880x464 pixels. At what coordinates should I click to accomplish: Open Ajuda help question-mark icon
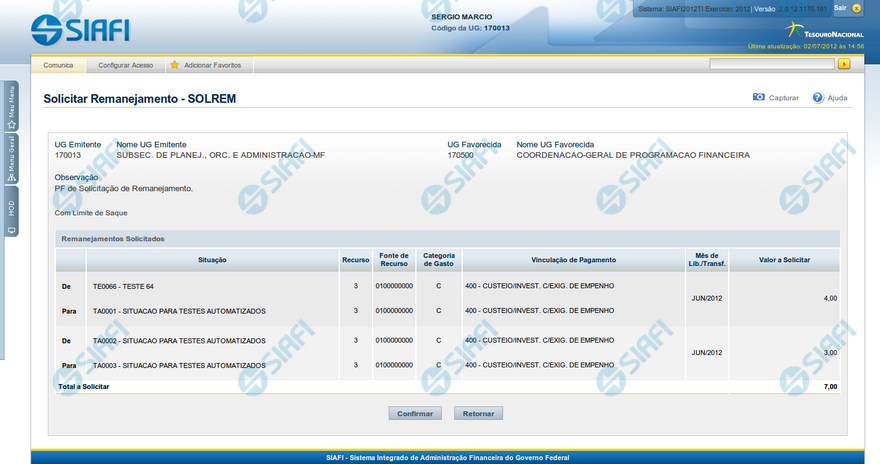click(818, 98)
